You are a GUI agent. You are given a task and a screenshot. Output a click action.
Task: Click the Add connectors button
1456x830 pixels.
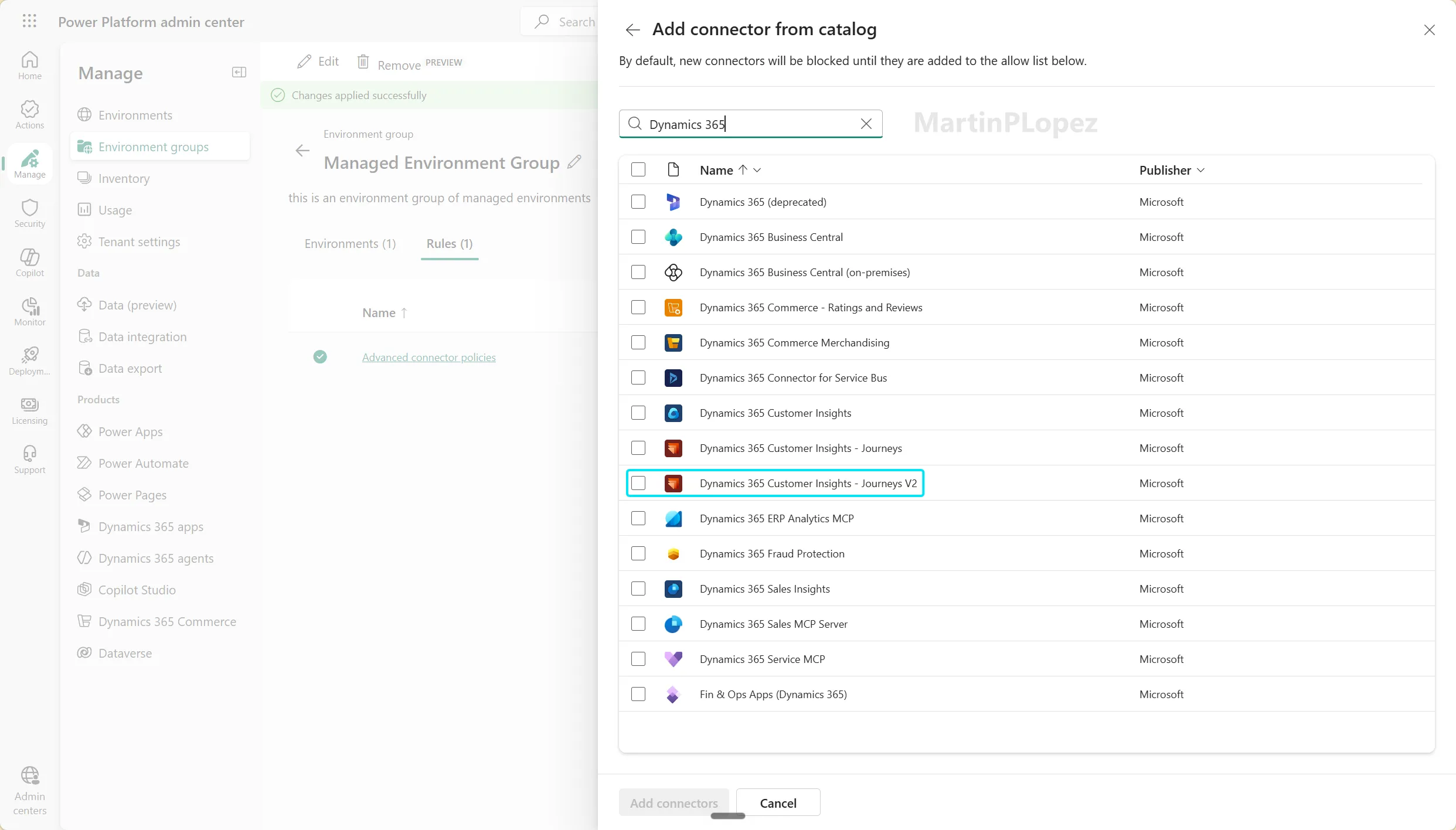pyautogui.click(x=673, y=802)
